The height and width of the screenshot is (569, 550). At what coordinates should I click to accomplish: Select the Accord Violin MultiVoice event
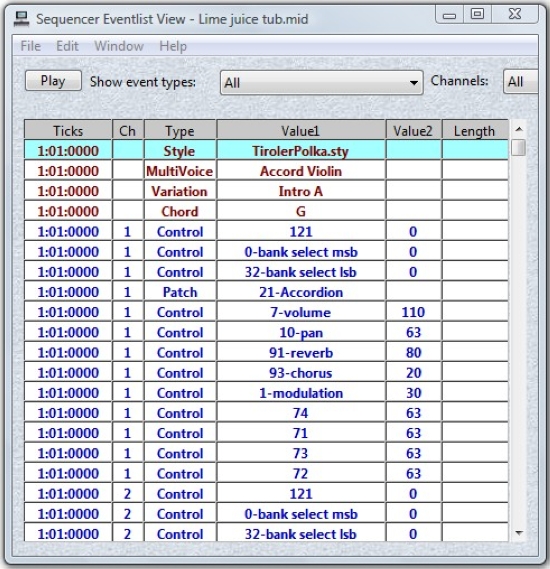[x=266, y=171]
